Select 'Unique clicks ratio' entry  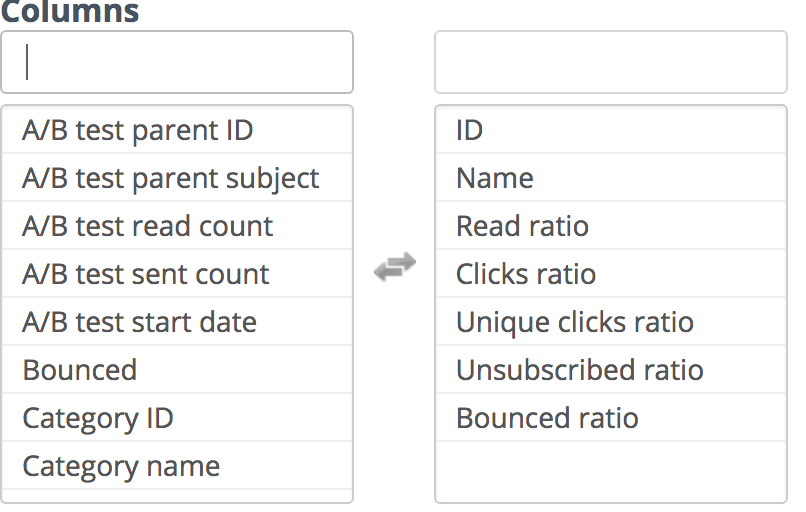point(611,322)
